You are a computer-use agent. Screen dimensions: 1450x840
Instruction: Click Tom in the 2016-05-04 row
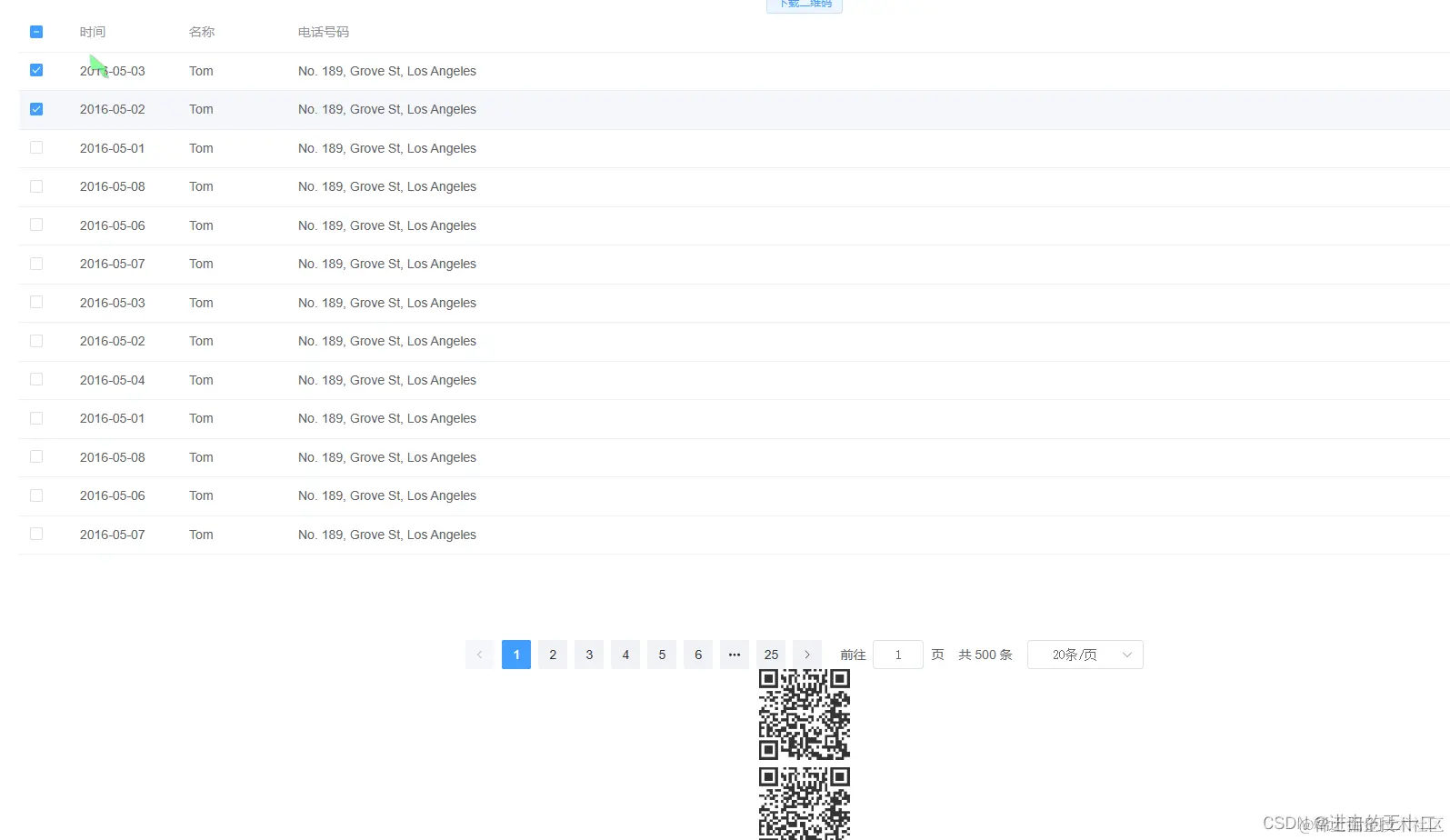coord(201,380)
